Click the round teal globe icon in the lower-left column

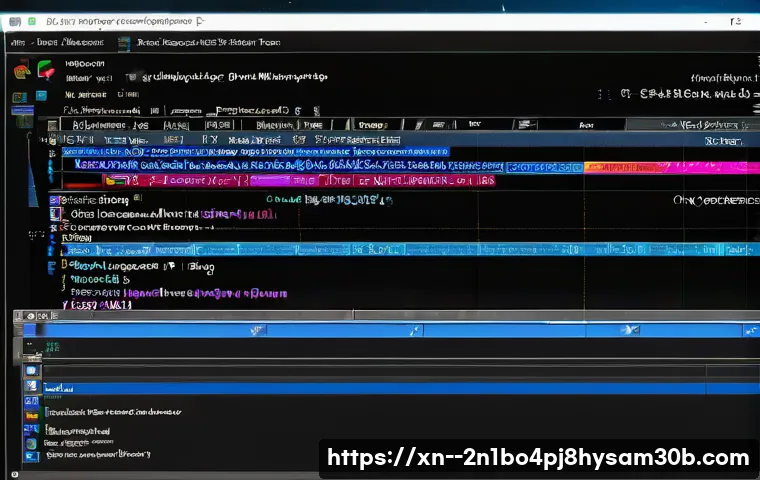coord(32,444)
